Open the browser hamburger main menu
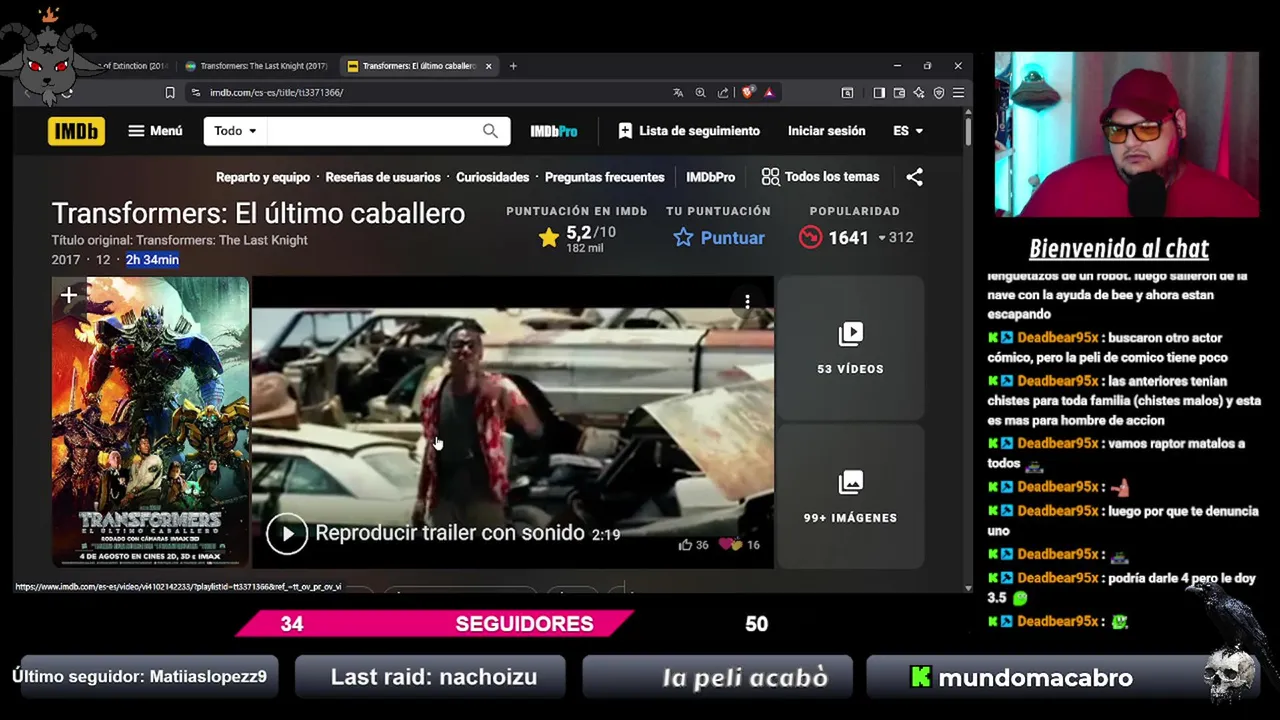 [x=958, y=93]
